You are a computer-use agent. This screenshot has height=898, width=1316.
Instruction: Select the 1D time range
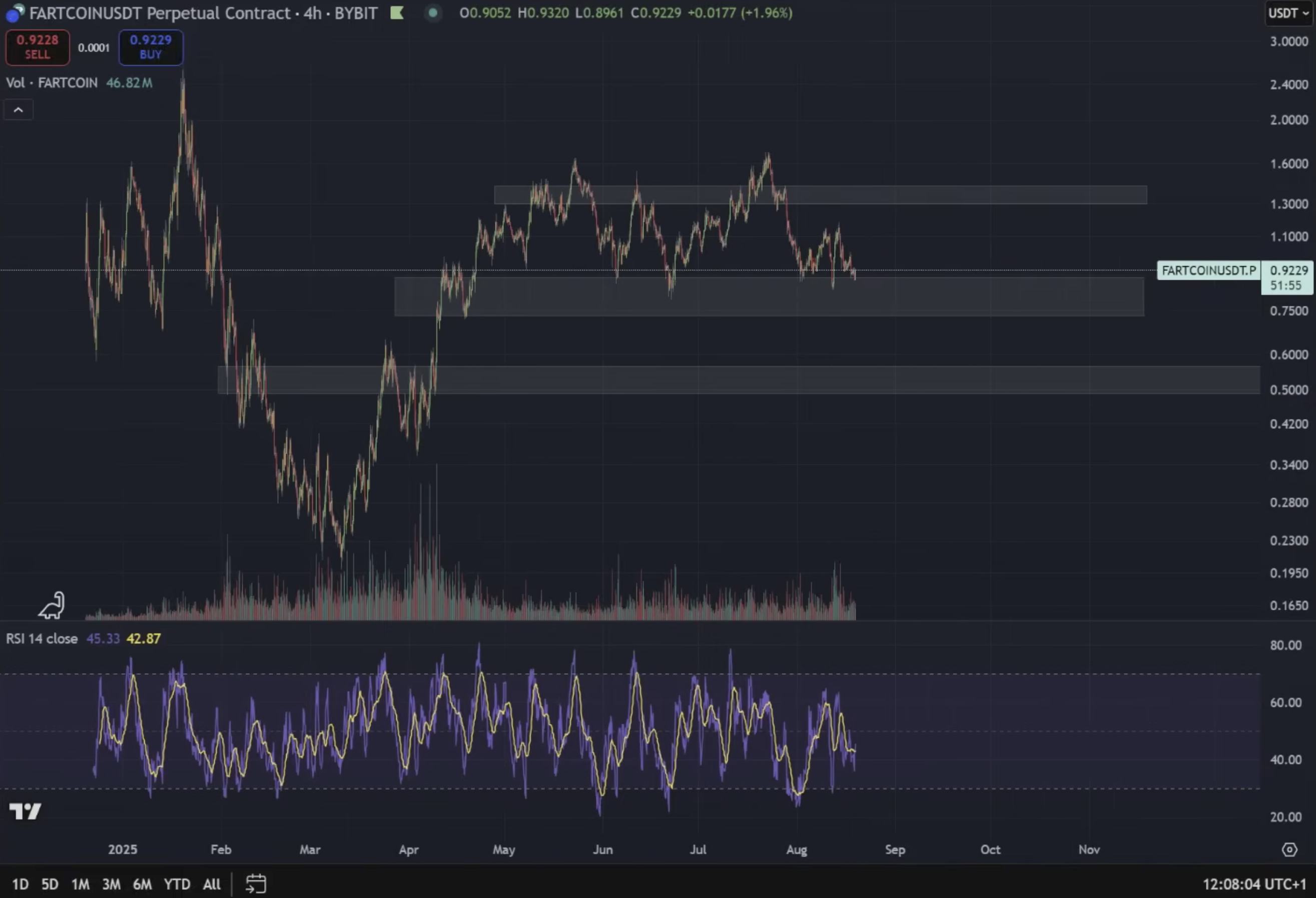[x=21, y=884]
